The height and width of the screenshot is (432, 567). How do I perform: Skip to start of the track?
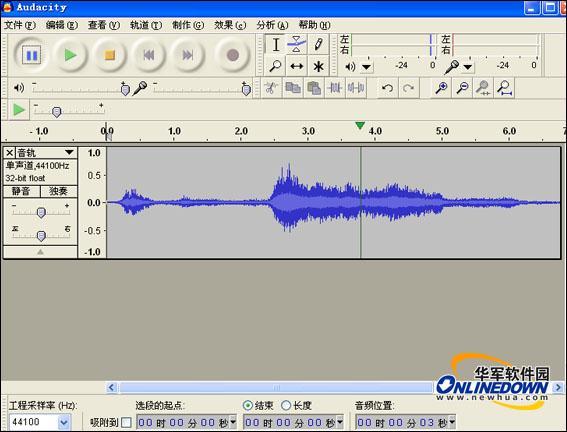149,55
